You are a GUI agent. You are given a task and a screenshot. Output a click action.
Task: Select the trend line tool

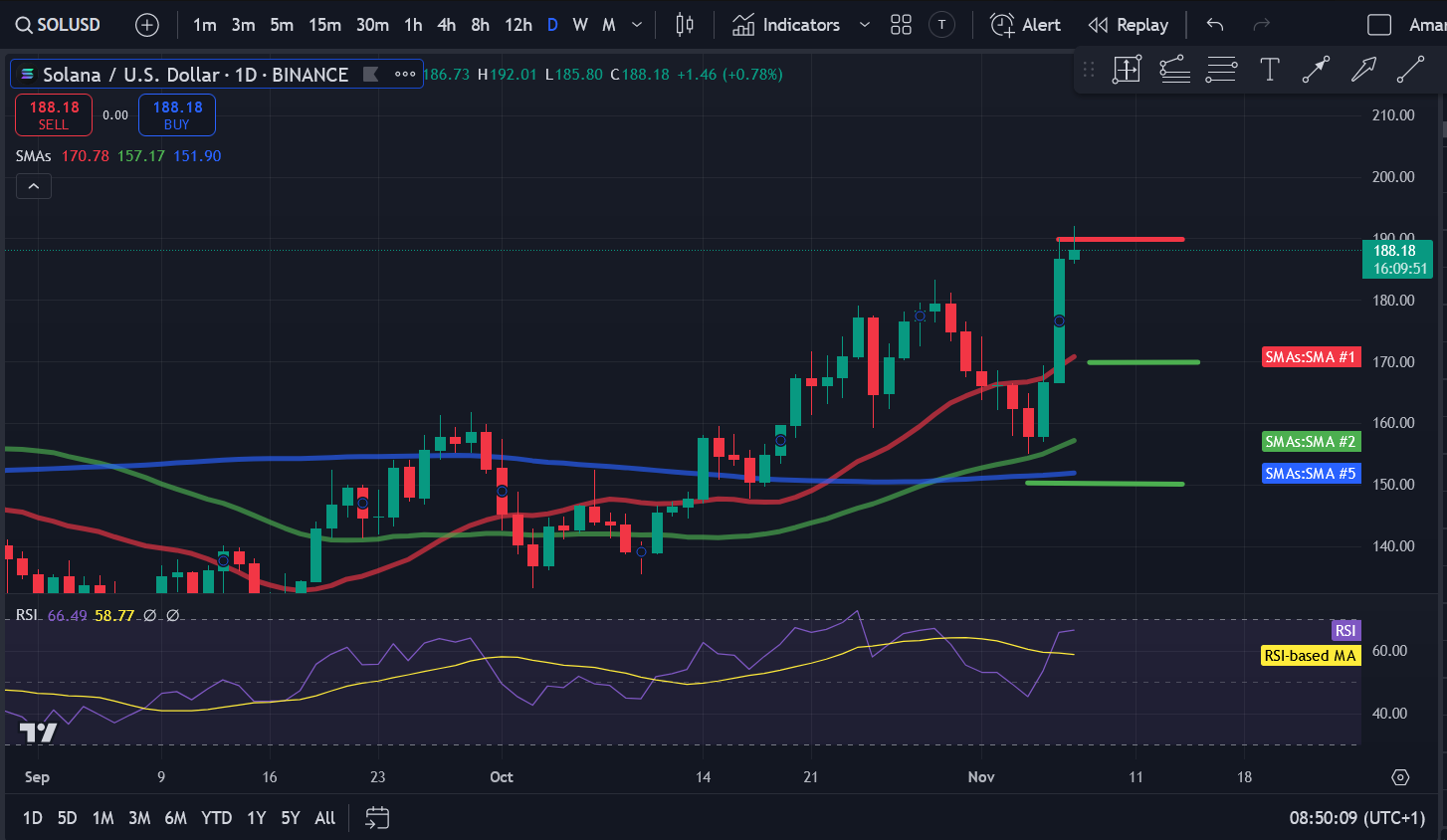1410,70
